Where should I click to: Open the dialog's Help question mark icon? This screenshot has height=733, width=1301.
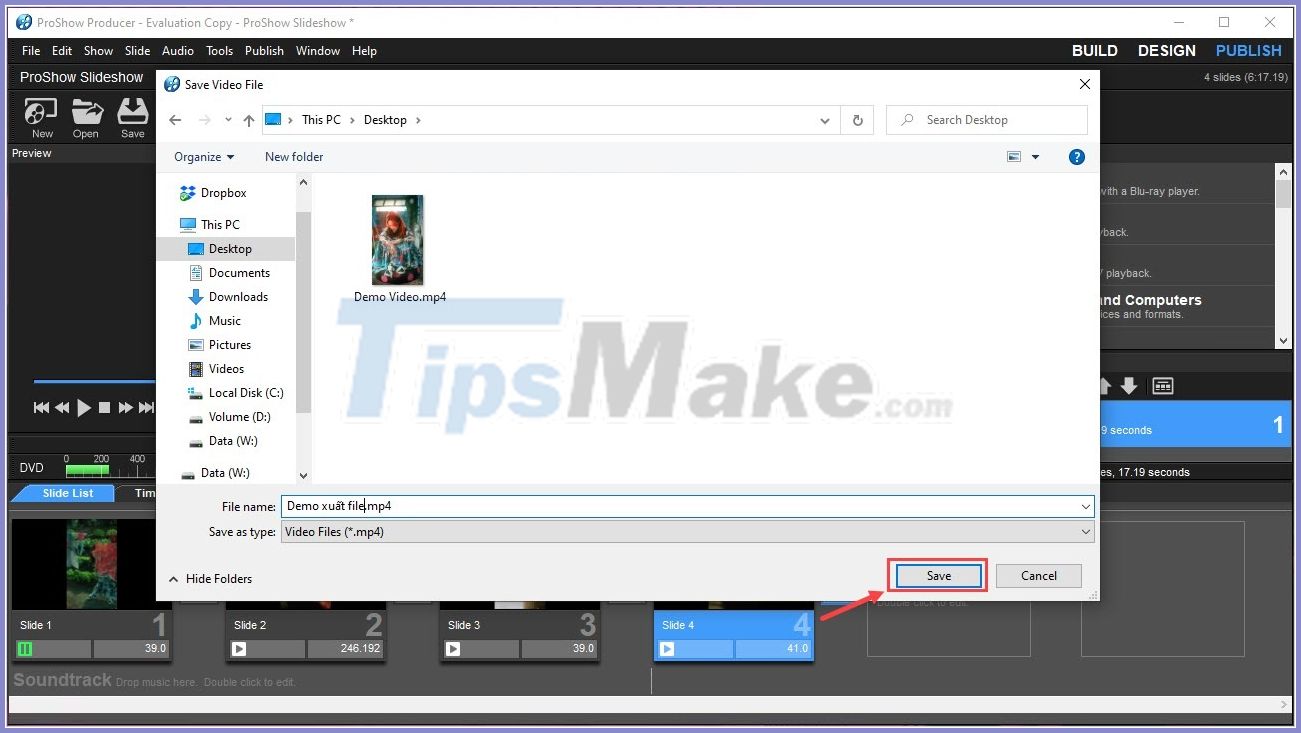[x=1076, y=157]
